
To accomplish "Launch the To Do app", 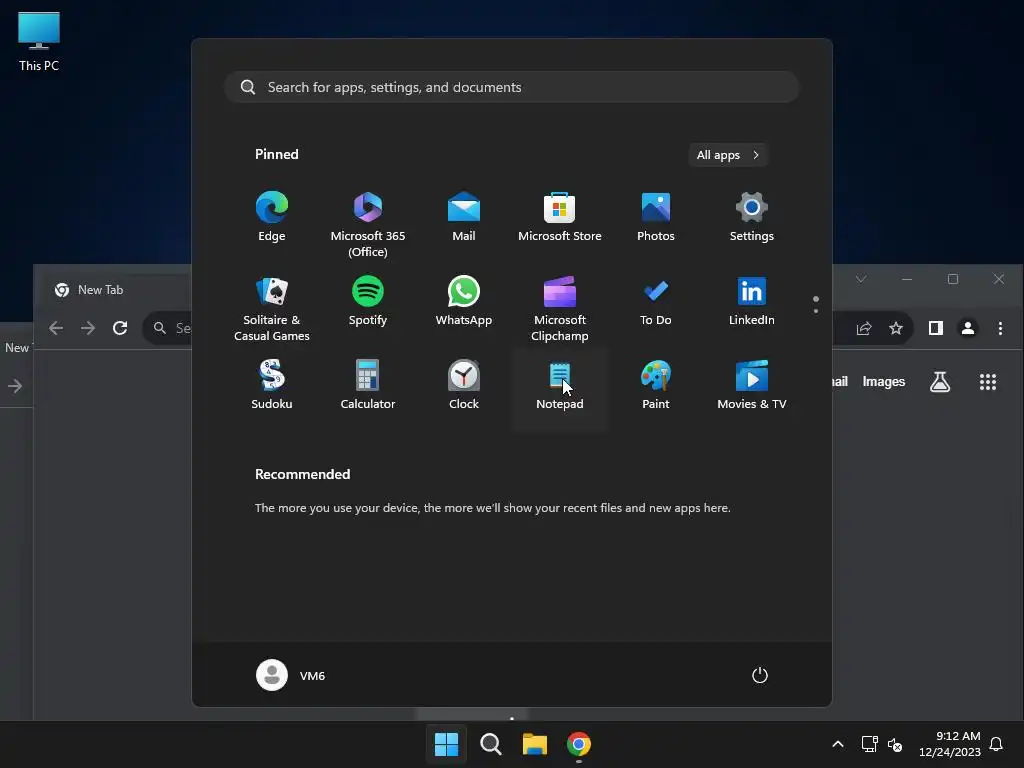I will 656,301.
